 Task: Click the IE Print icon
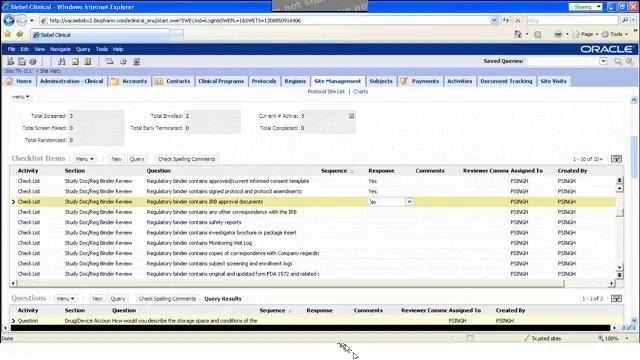558,34
